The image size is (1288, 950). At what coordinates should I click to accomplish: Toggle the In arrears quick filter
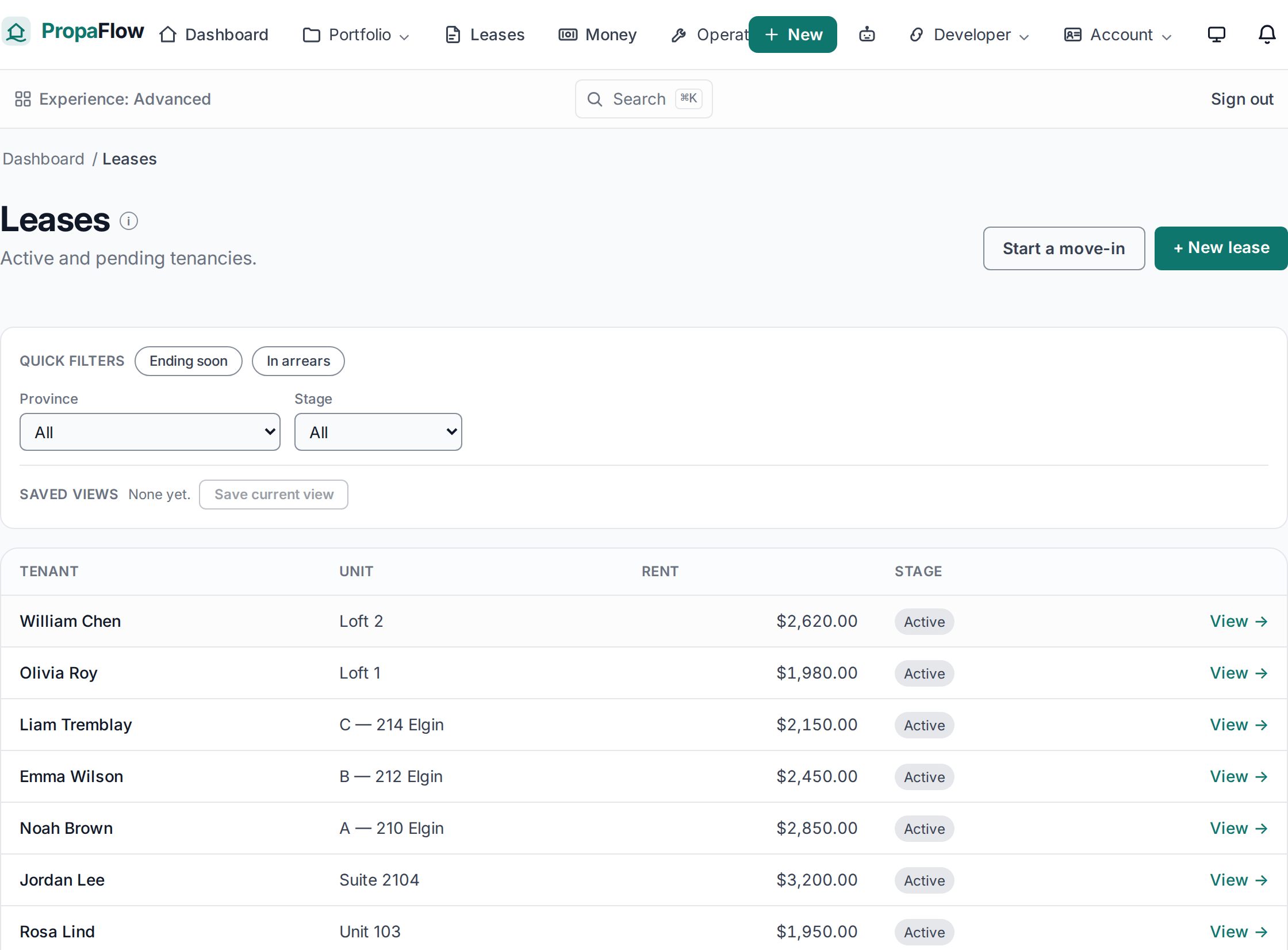[x=298, y=361]
